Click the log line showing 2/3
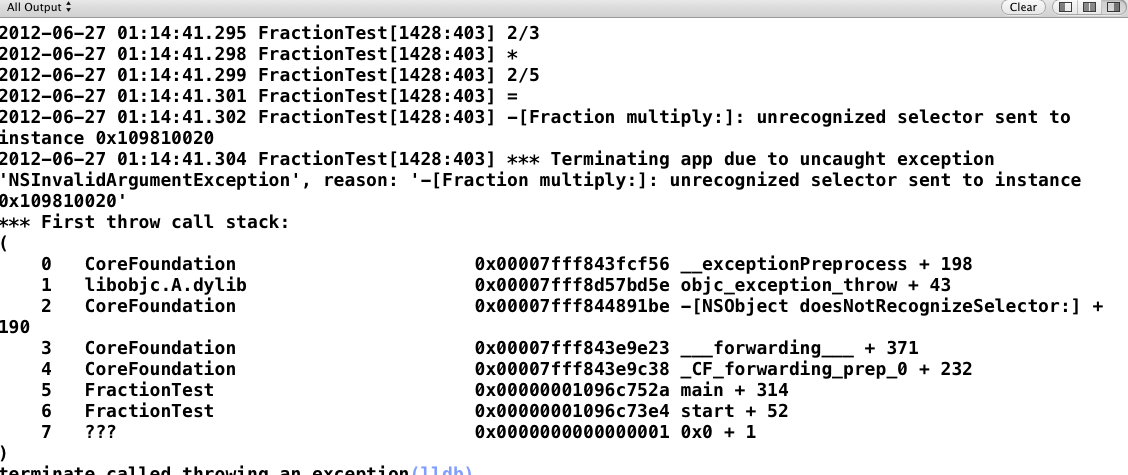Image resolution: width=1128 pixels, height=475 pixels. [x=280, y=33]
